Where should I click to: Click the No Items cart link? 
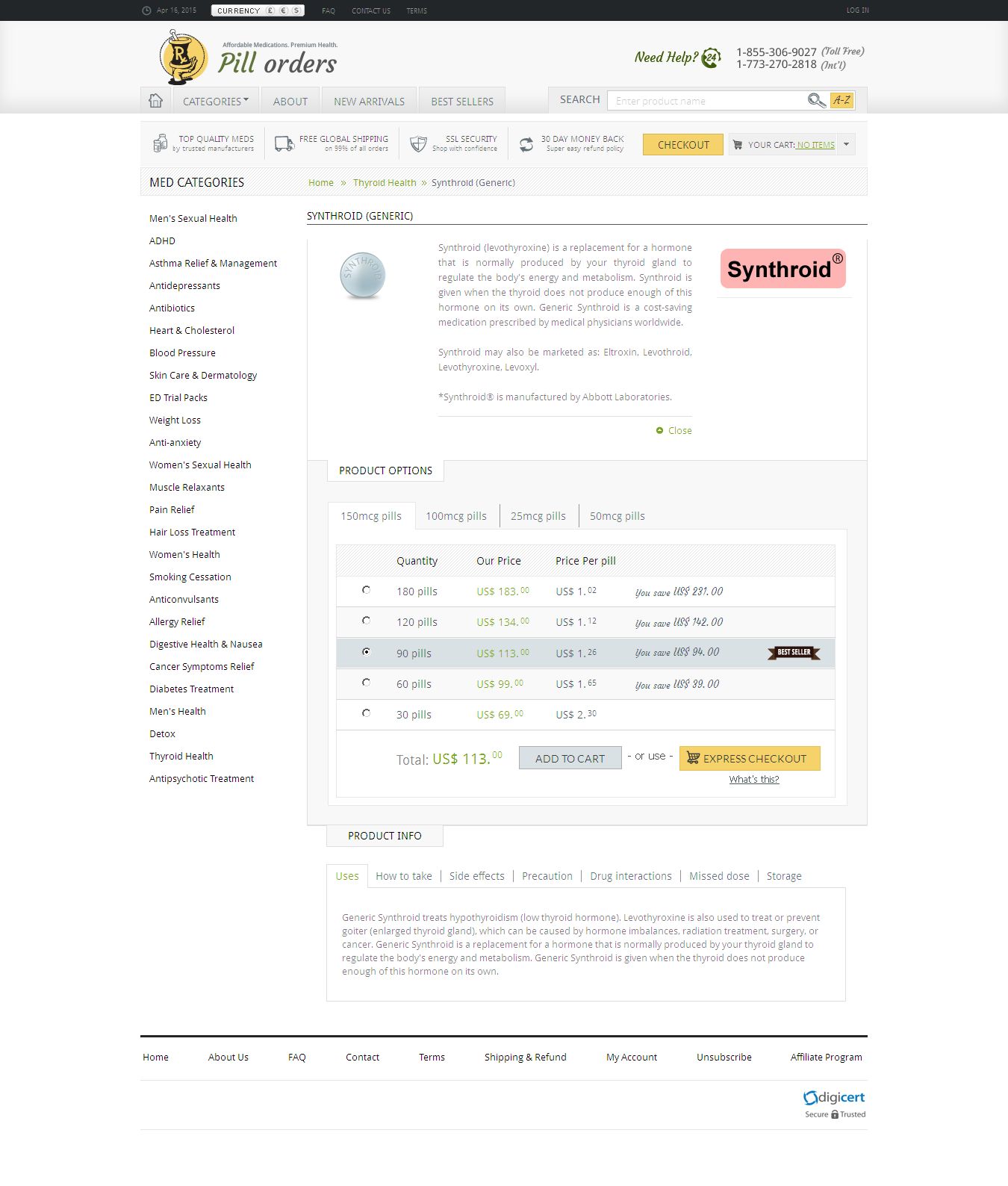pos(815,145)
